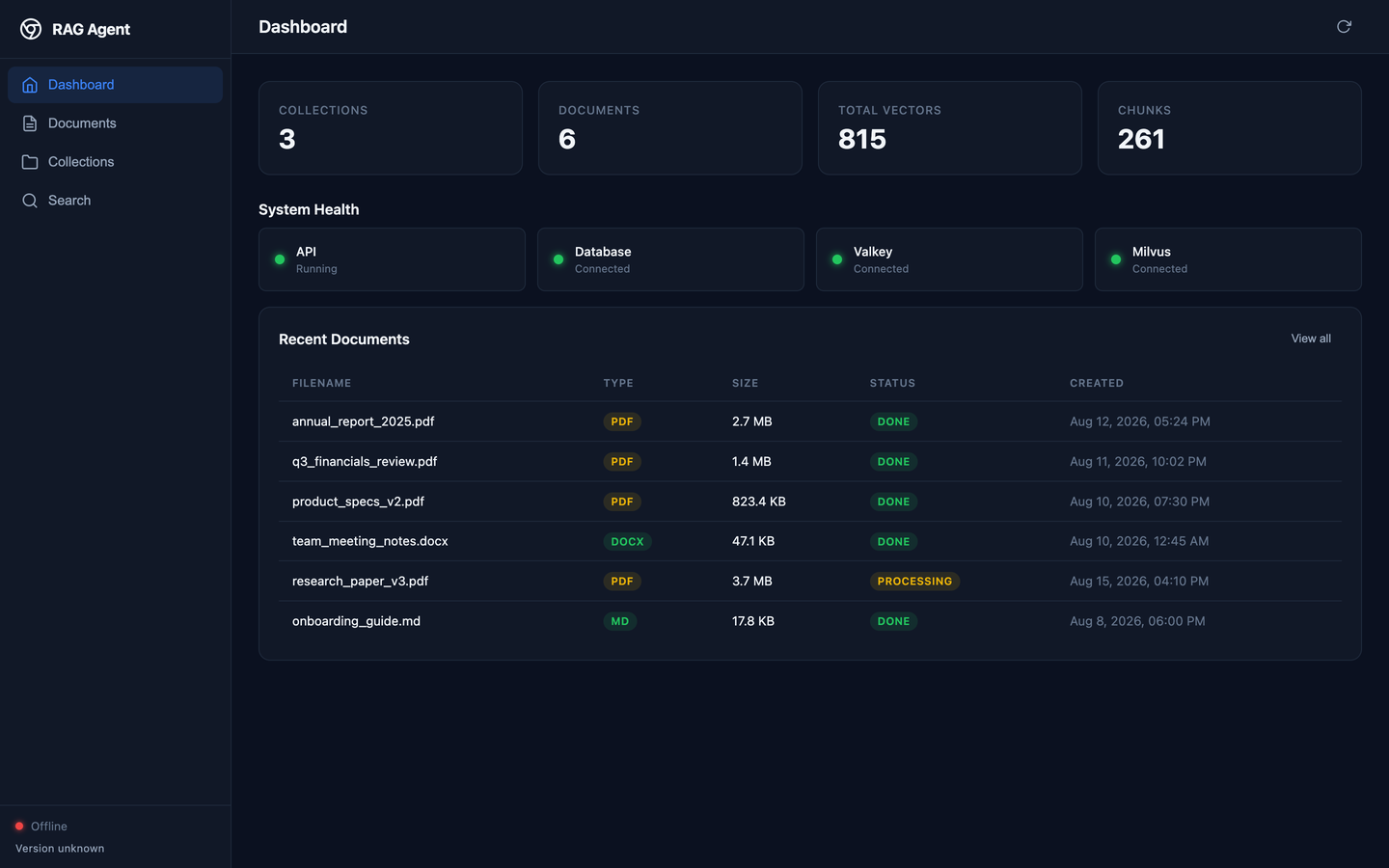Click the STATUS column header
This screenshot has height=868, width=1389.
click(x=892, y=383)
